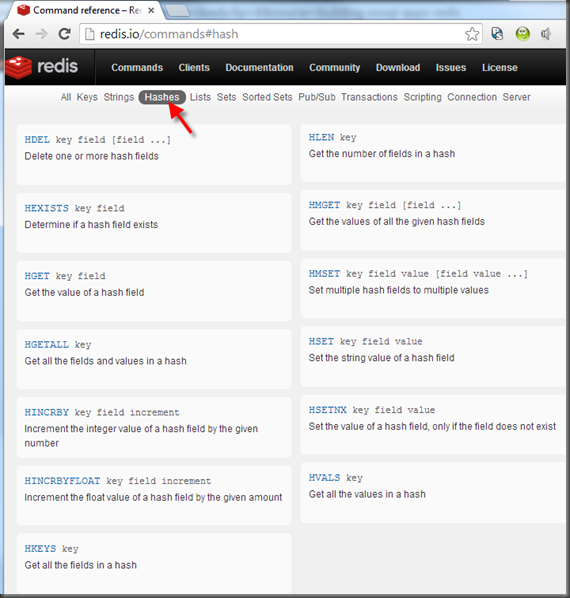Click the globe extension icon in toolbar
Image resolution: width=570 pixels, height=598 pixels.
point(497,34)
